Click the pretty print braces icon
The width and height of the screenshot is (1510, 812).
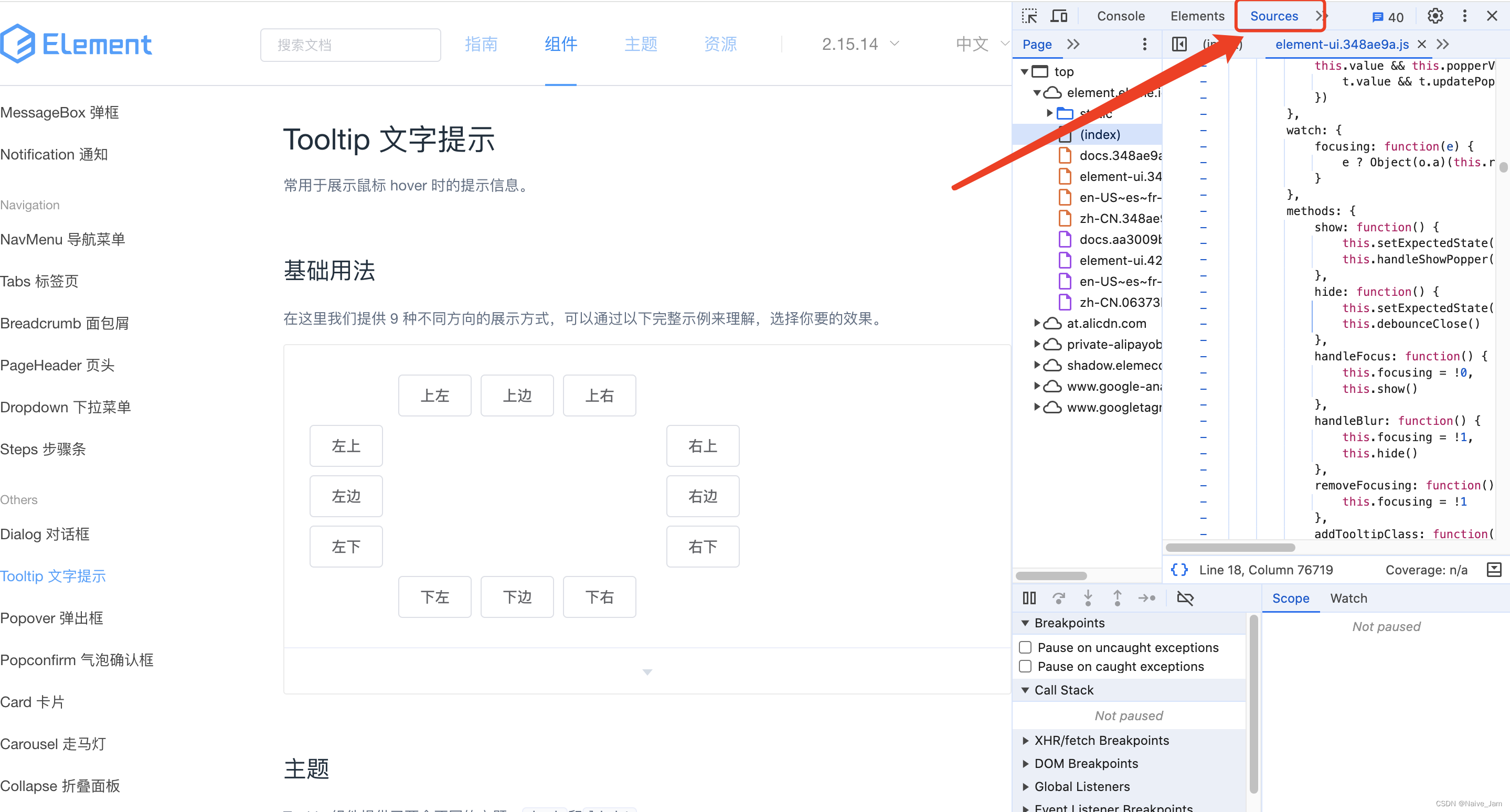(x=1179, y=570)
